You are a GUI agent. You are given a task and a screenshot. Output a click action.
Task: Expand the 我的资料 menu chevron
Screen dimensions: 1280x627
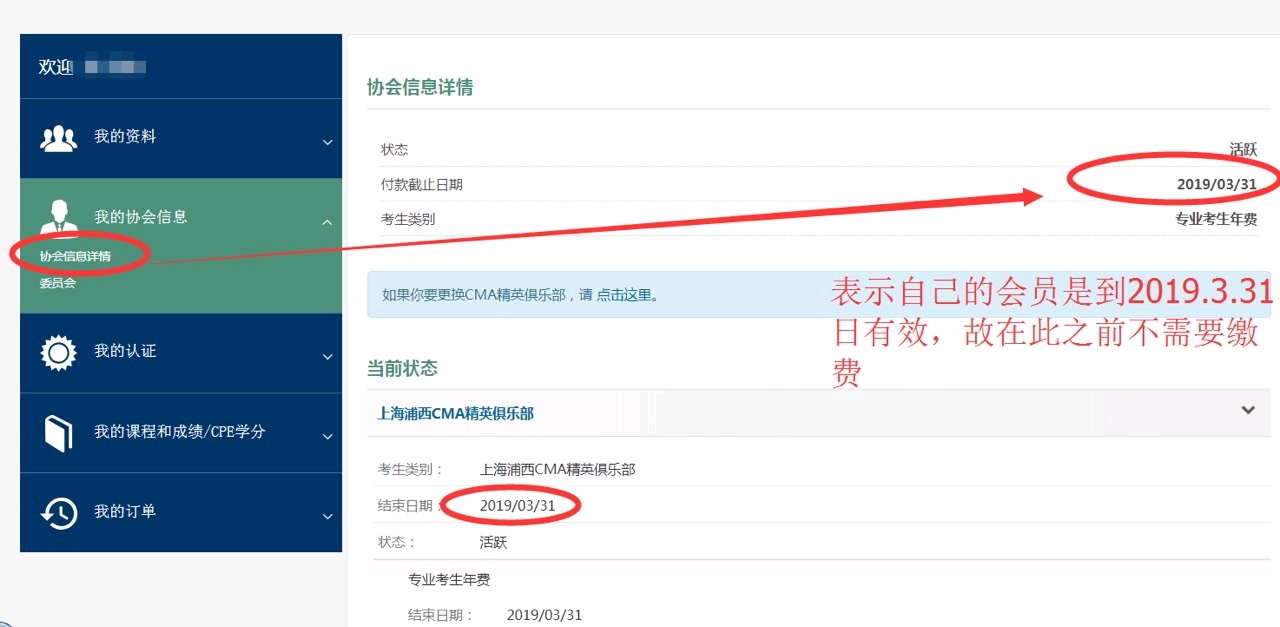click(327, 142)
